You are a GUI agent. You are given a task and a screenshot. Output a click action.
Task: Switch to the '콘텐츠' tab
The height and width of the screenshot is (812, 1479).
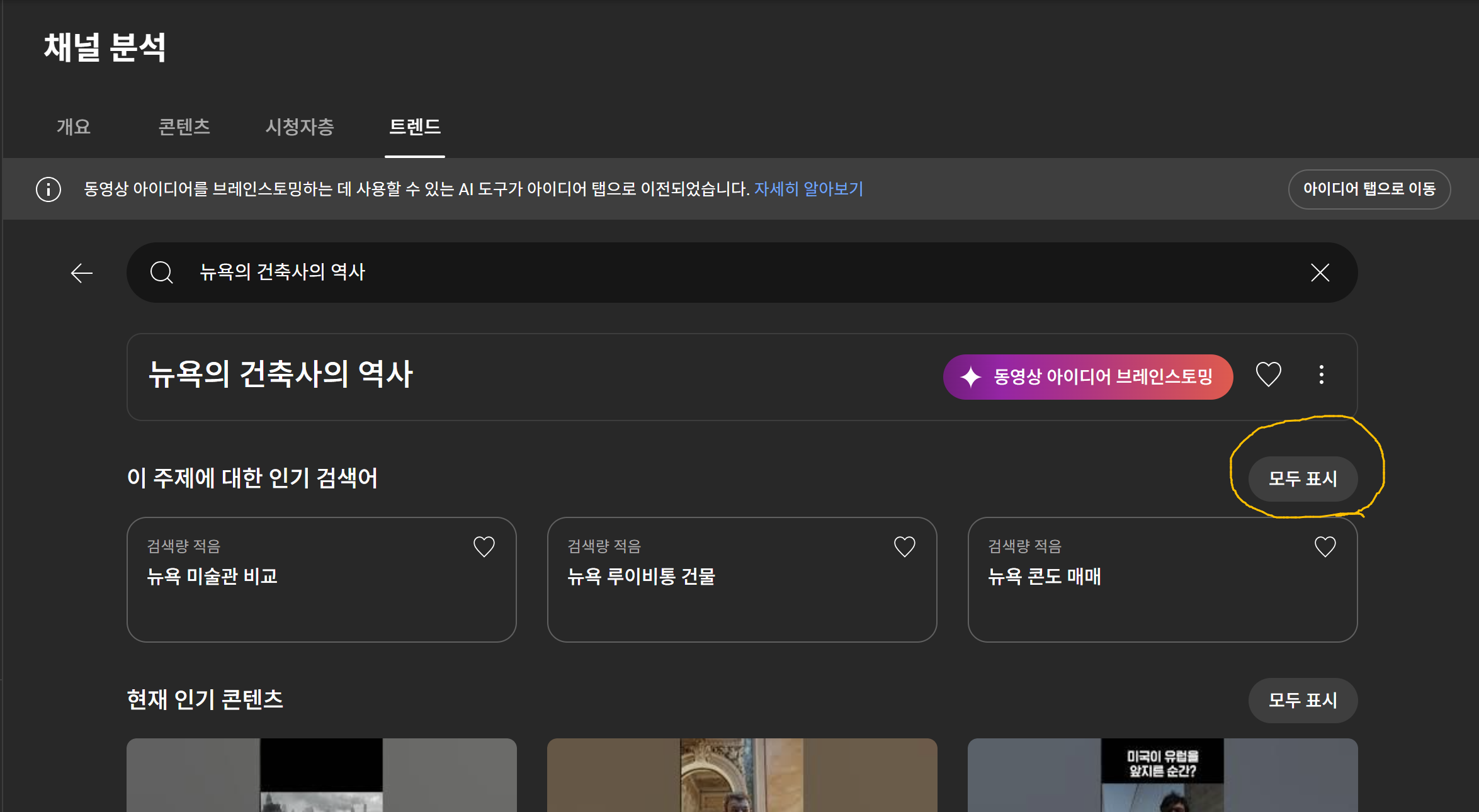[184, 127]
